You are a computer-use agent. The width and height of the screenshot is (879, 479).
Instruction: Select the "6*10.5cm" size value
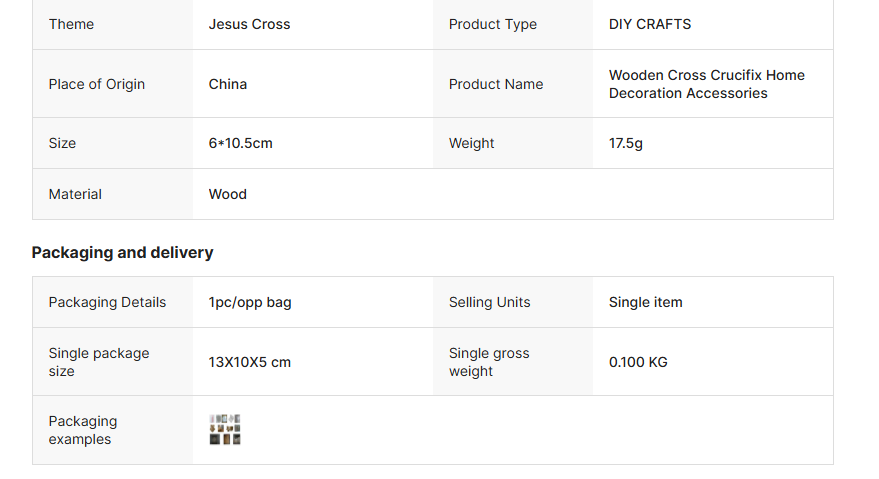pos(240,143)
